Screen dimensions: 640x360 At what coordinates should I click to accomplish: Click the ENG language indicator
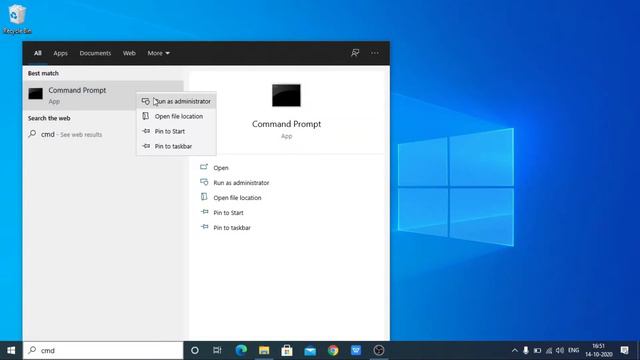click(x=573, y=350)
